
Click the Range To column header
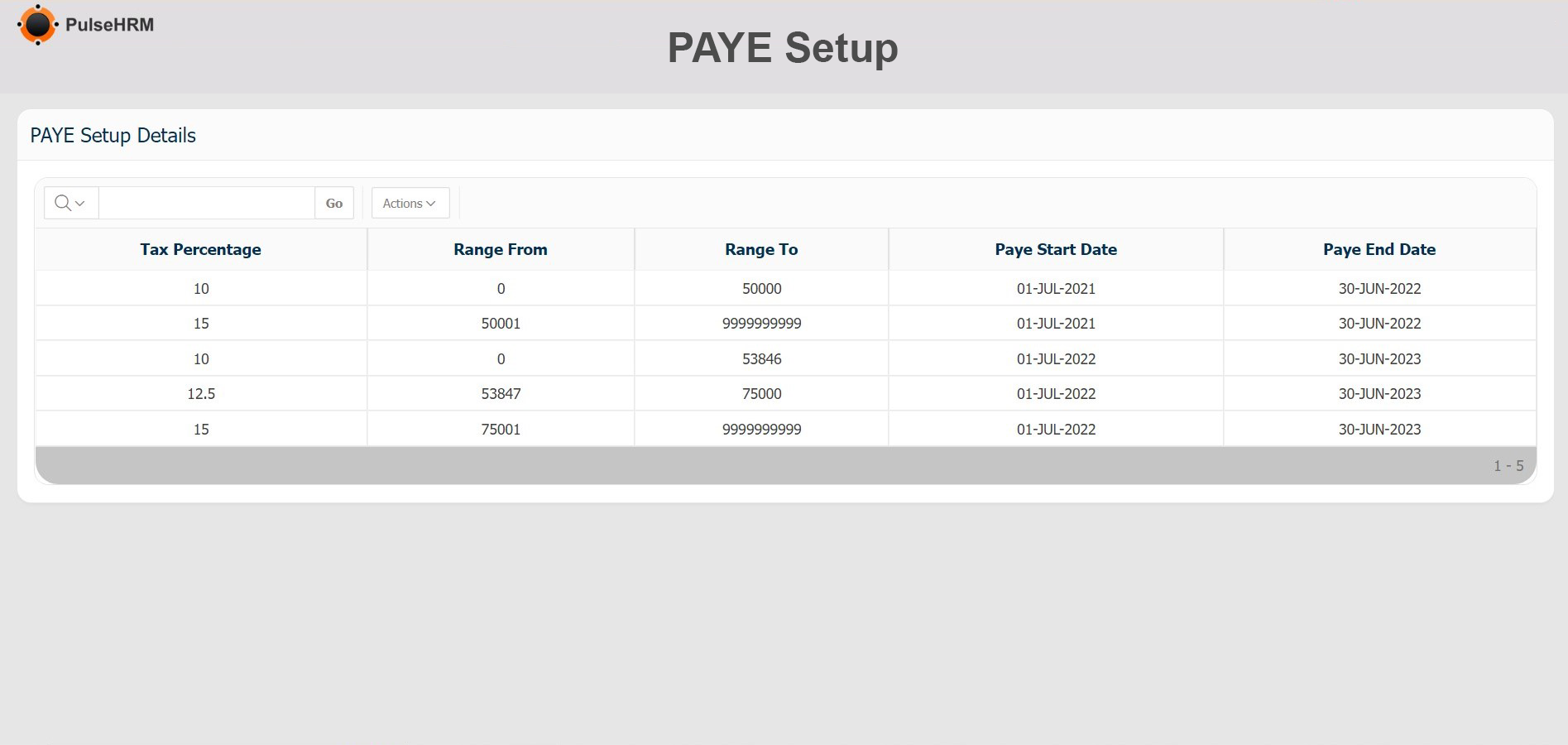(x=760, y=249)
